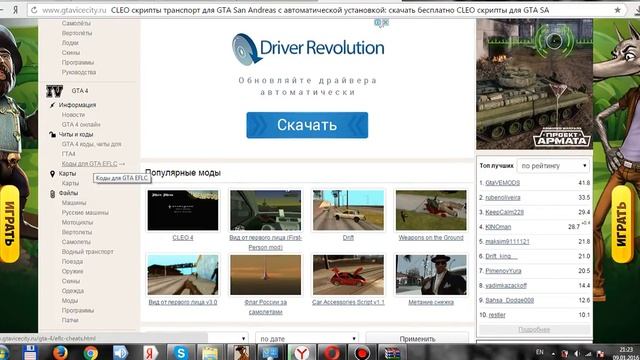Open the file explorer taskbar icon

point(211,353)
